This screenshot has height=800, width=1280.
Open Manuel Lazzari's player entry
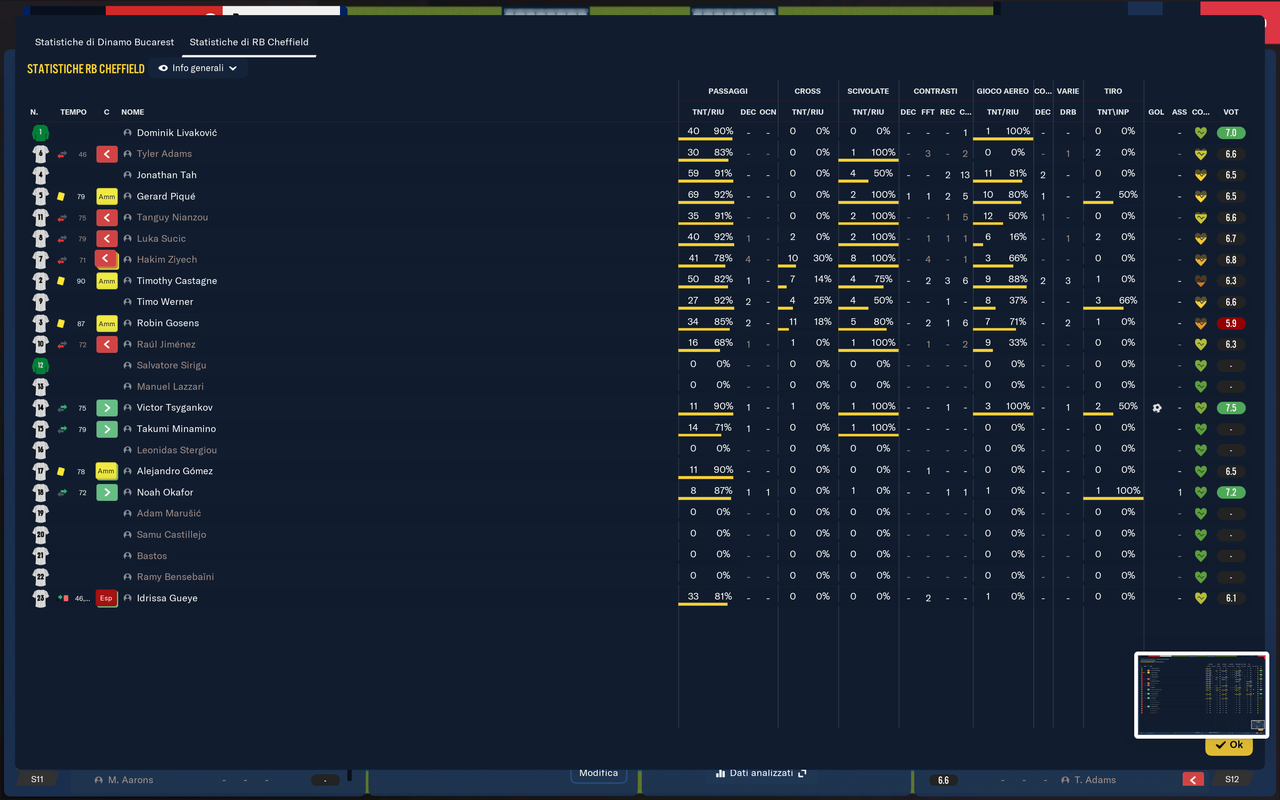pos(170,387)
